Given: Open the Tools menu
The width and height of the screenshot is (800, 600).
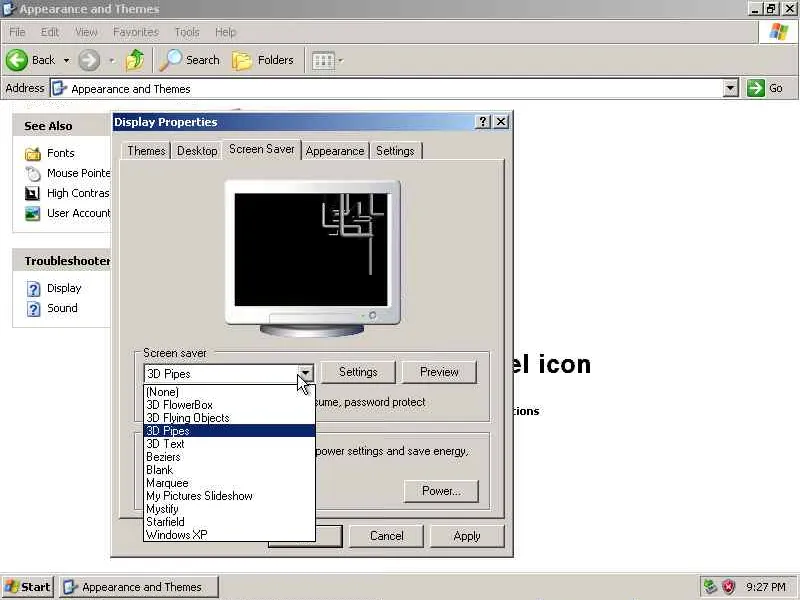Looking at the screenshot, I should 187,32.
